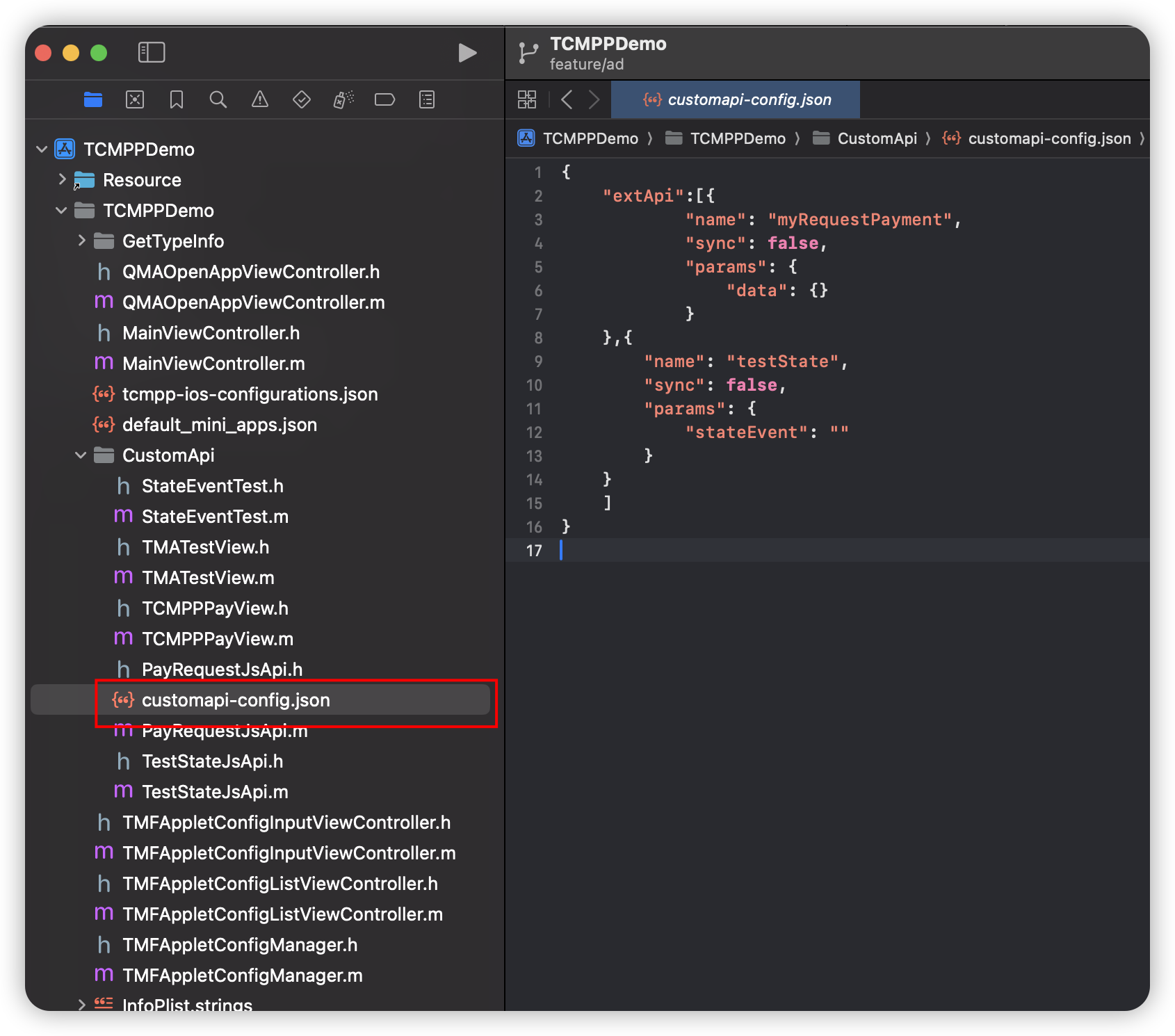Open the Report navigator
Screen dimensions: 1175x1036
(427, 100)
